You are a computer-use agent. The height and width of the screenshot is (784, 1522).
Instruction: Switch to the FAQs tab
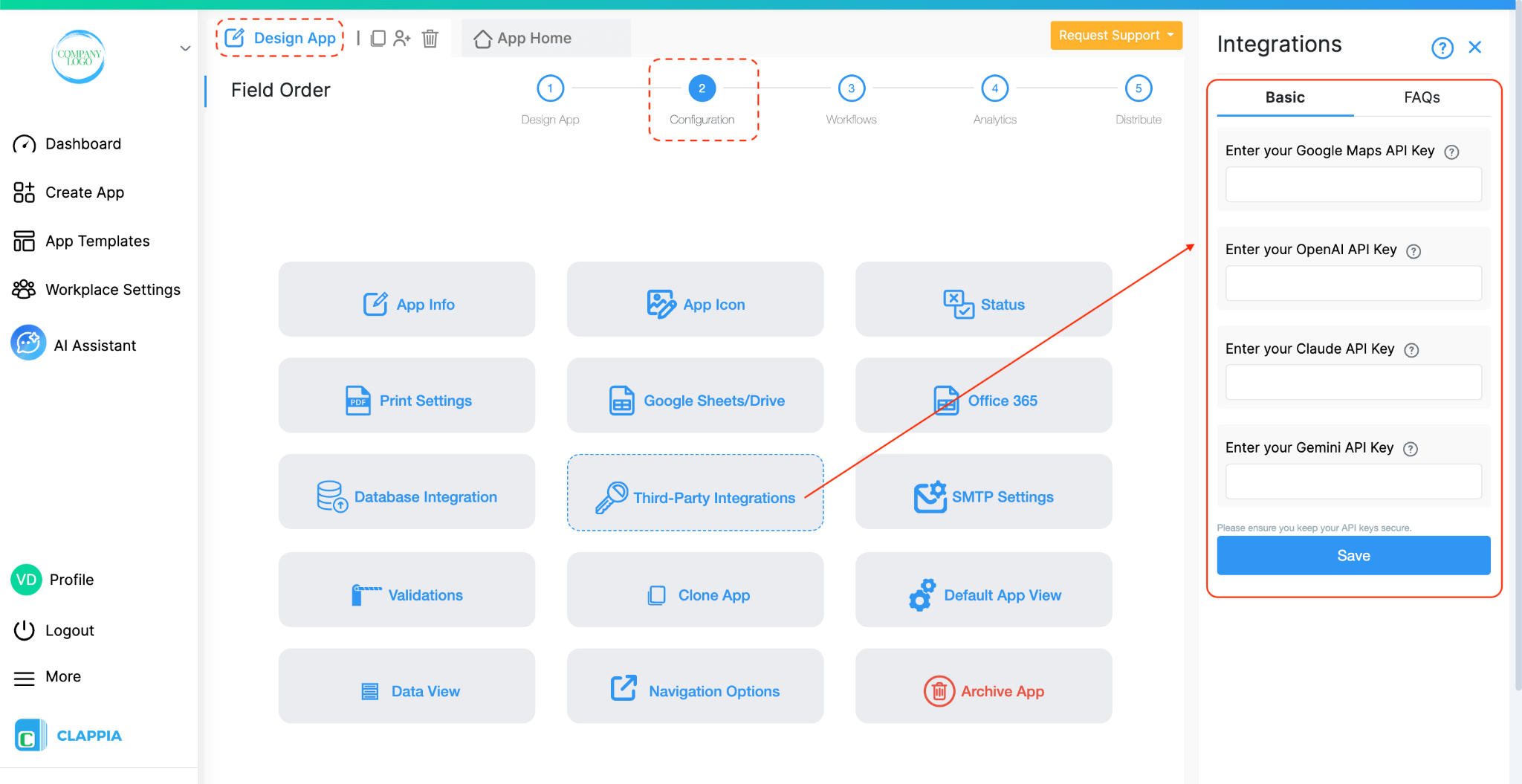tap(1421, 97)
